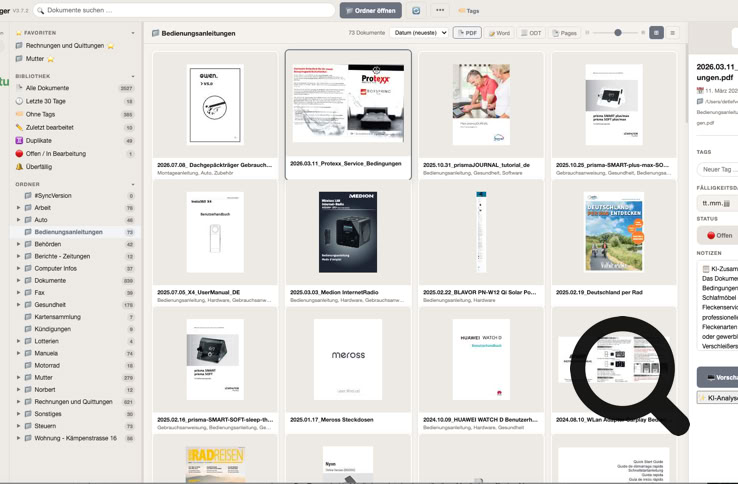Image resolution: width=738 pixels, height=484 pixels.
Task: Click the Zuletzt bearbeitet pencil icon
Action: click(x=19, y=127)
